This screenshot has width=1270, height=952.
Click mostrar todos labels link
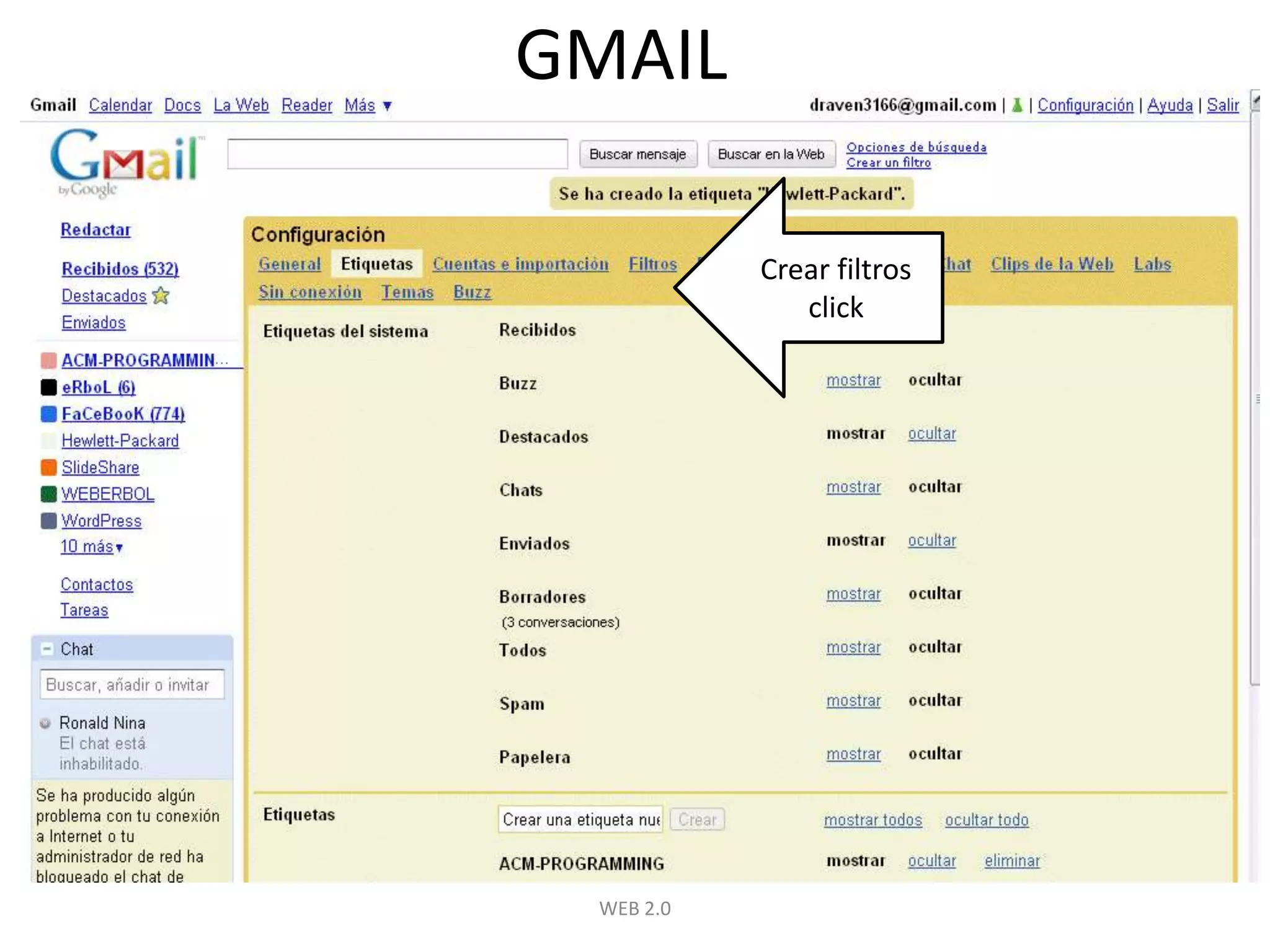[873, 819]
